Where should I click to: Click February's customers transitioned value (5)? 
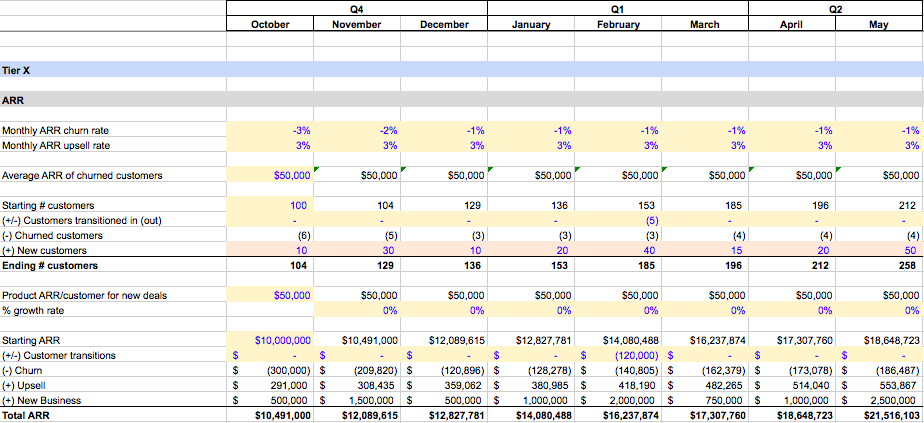[617, 220]
